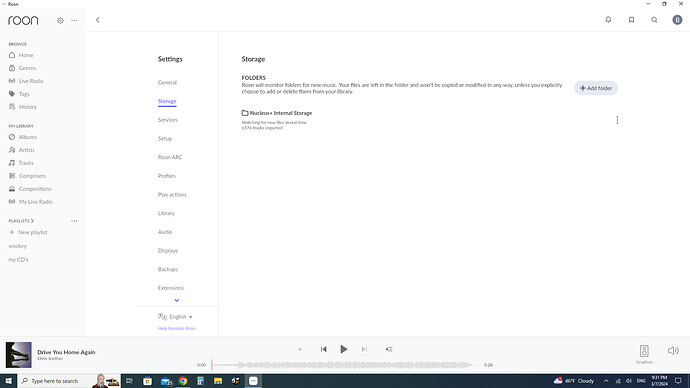Seek within the track waveform
690x388 pixels.
(344, 365)
